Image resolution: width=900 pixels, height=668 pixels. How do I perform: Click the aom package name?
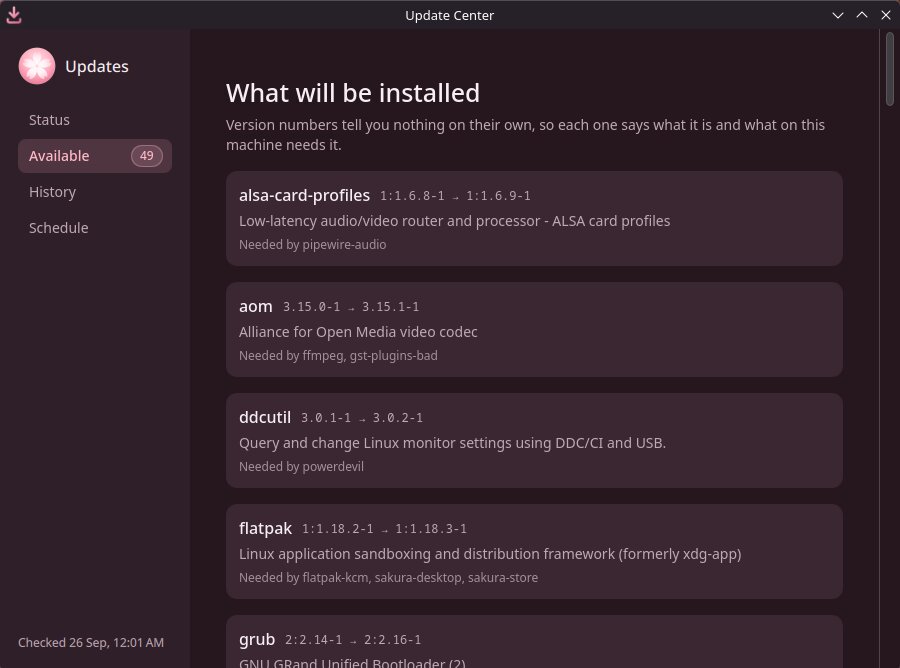pos(255,306)
